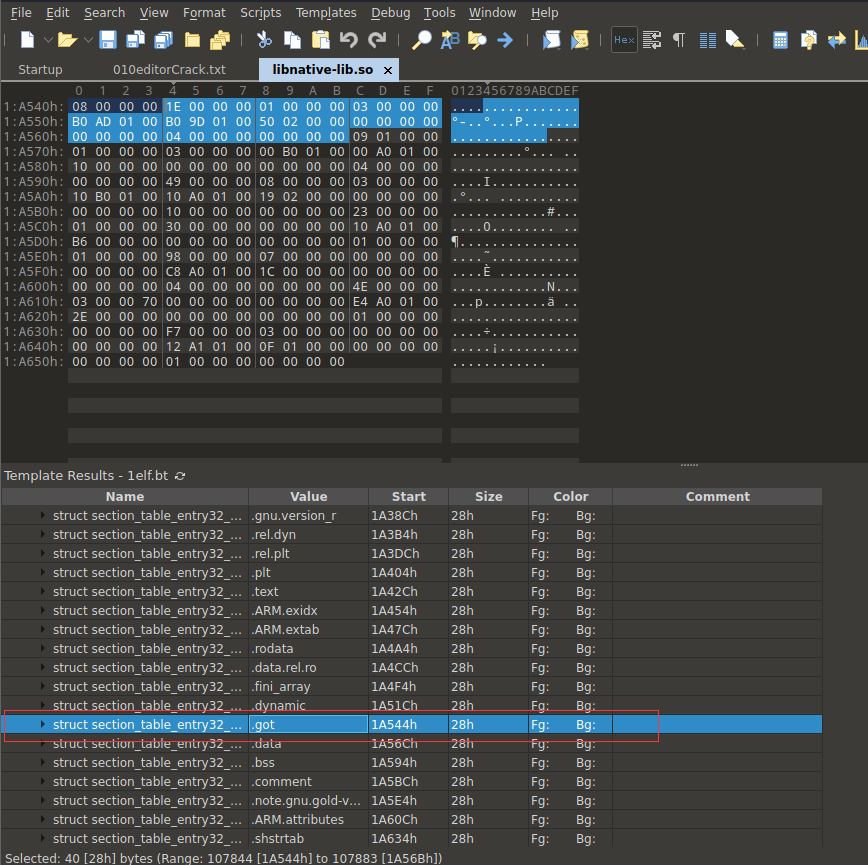The height and width of the screenshot is (865, 868).
Task: Refresh Template Results for 1elf.bt
Action: pos(180,476)
